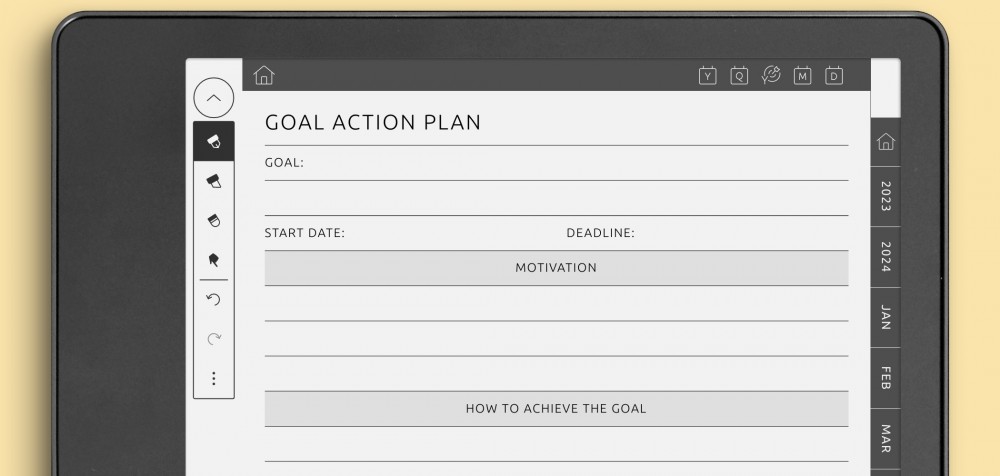Select the eraser tool
Screen dimensions: 1000x476
(x=213, y=221)
